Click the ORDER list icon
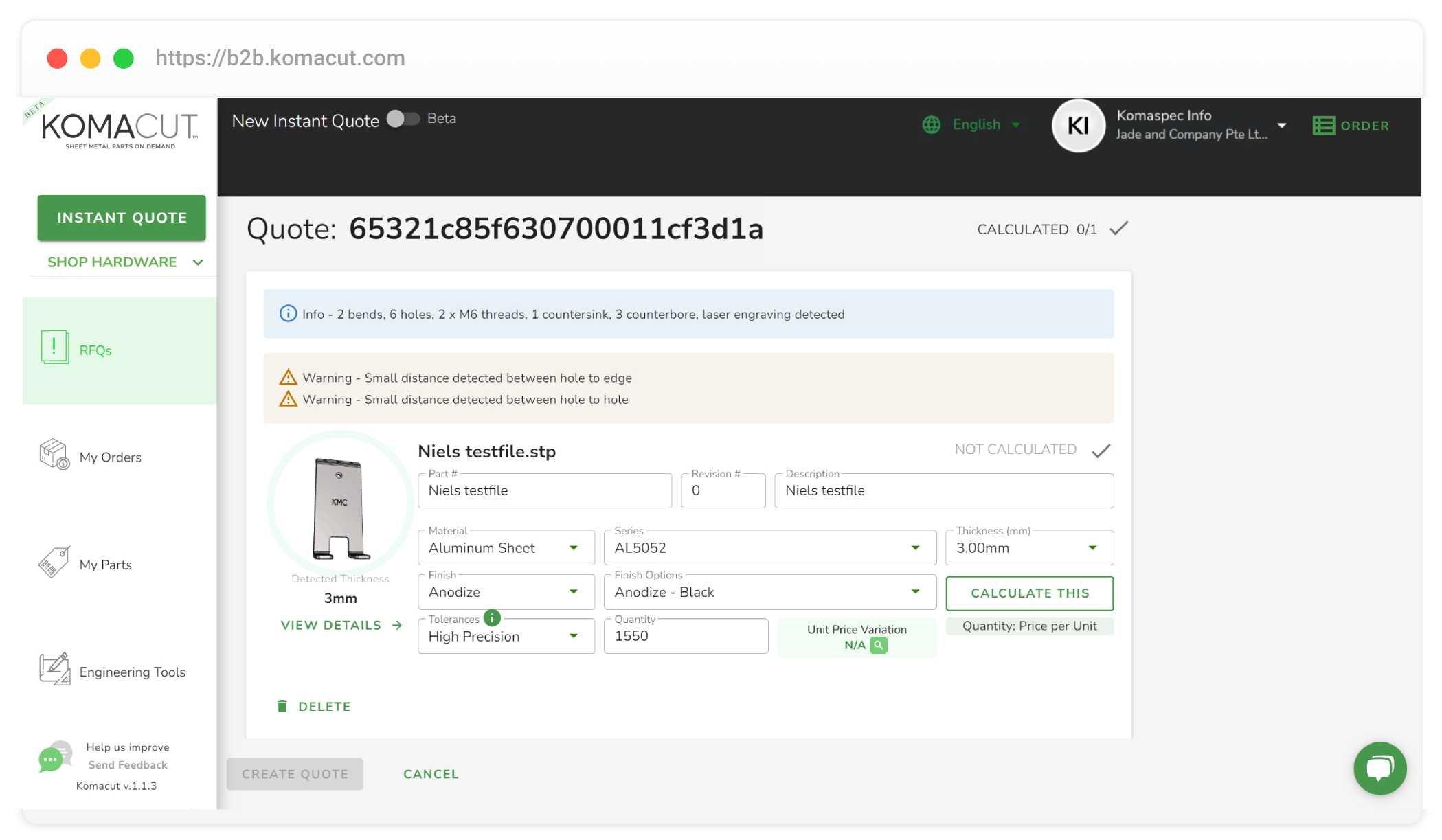The image size is (1442, 840). click(1323, 126)
